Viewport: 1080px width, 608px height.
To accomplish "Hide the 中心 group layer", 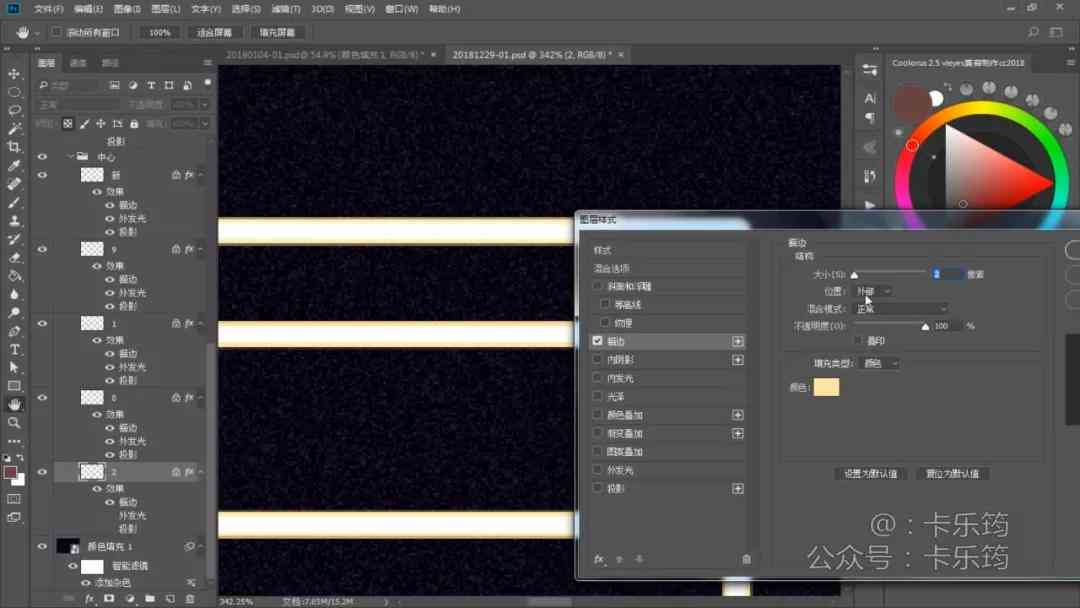I will tap(42, 157).
